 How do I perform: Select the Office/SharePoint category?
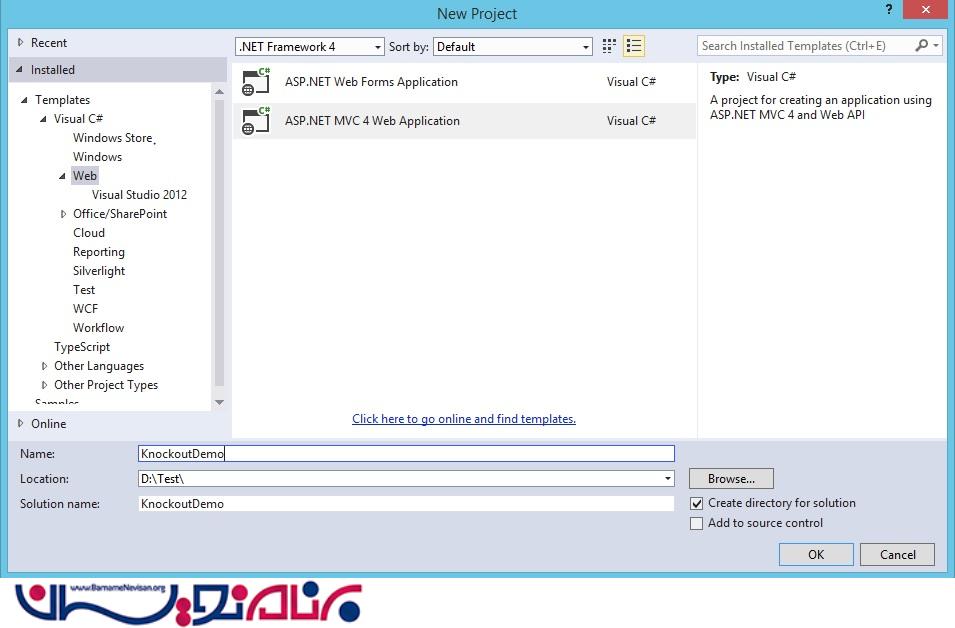[120, 214]
